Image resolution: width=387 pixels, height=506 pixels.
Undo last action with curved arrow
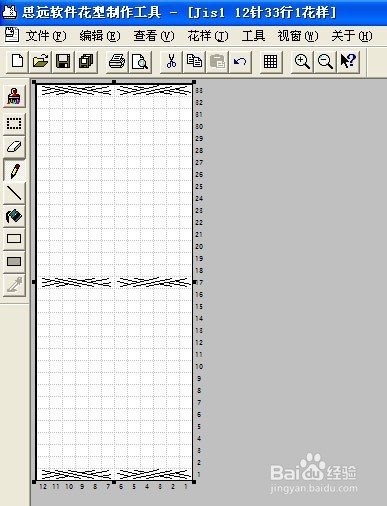(x=240, y=62)
